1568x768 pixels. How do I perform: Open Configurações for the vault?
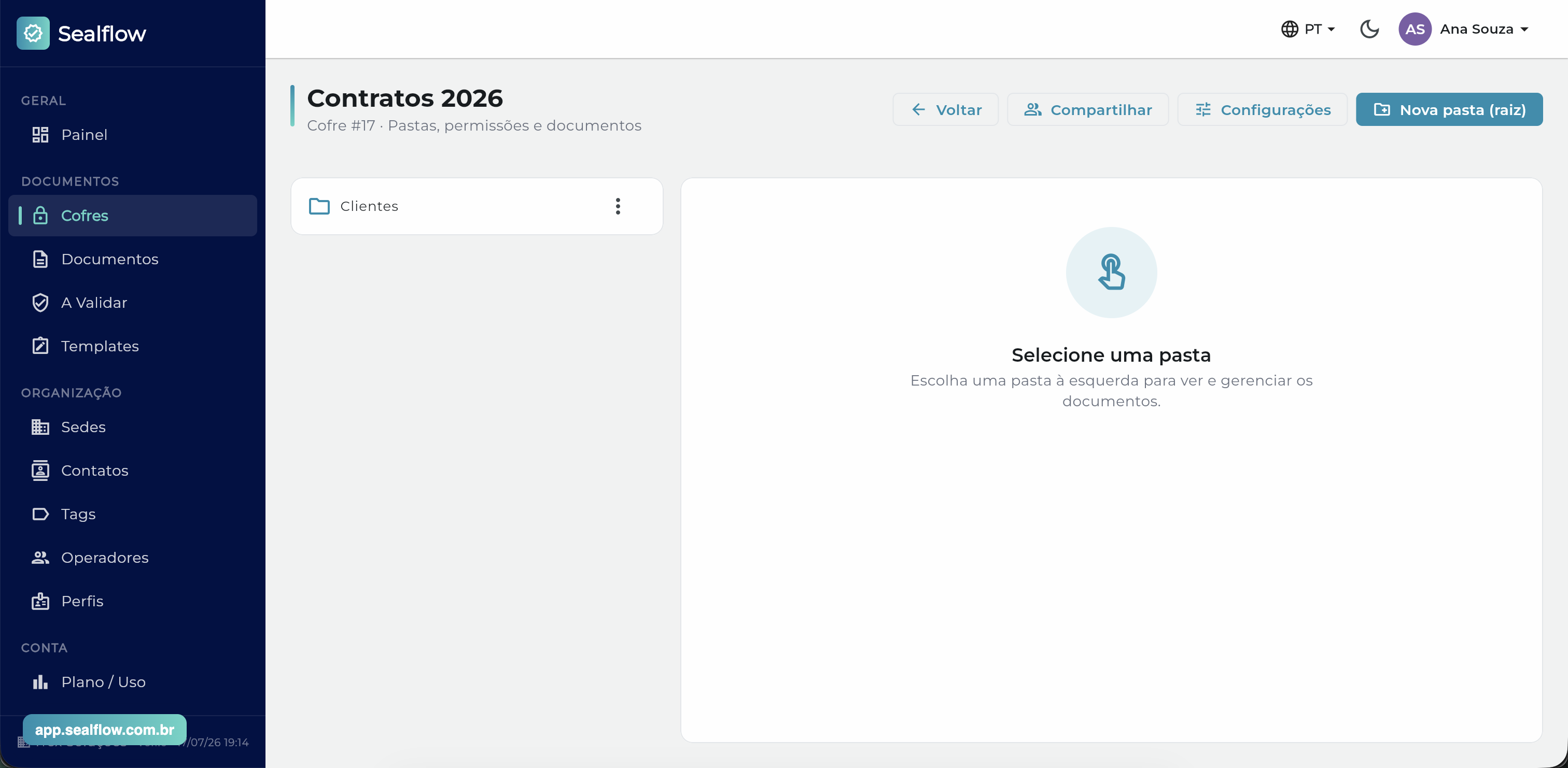[1263, 109]
